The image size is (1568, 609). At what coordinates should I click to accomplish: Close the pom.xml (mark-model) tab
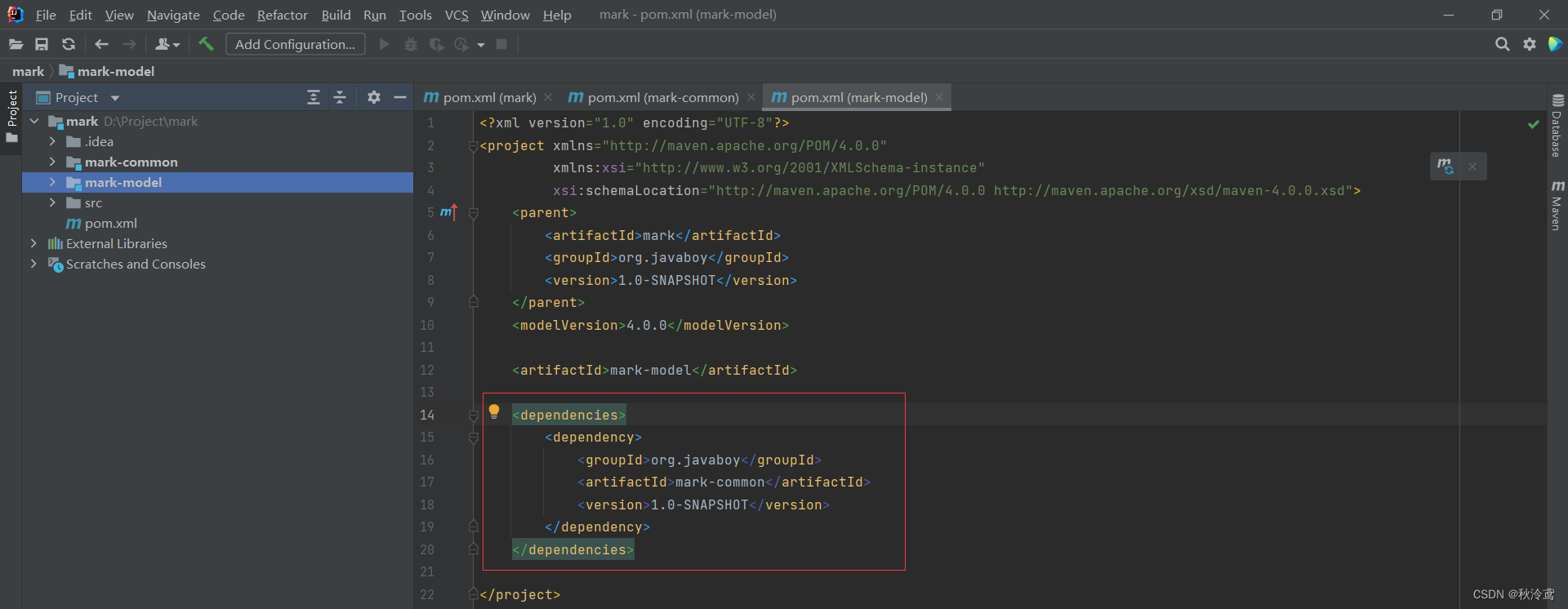coord(939,97)
